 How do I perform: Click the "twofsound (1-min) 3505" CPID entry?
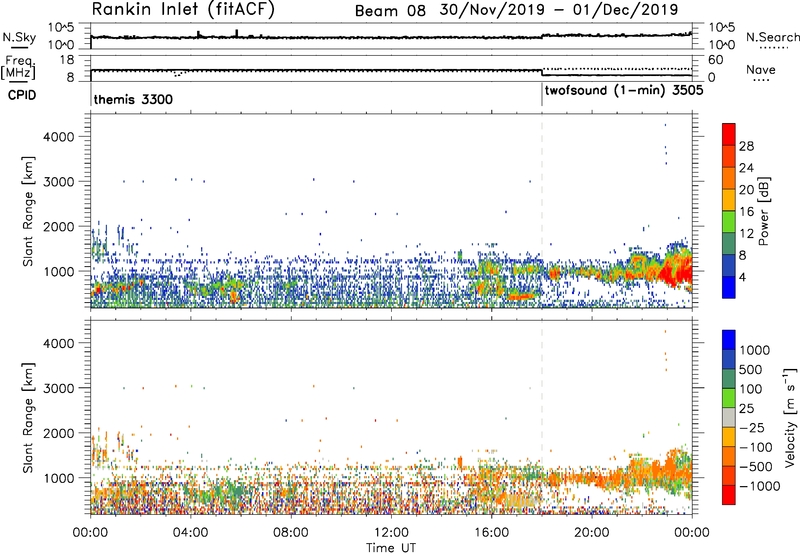click(x=624, y=91)
